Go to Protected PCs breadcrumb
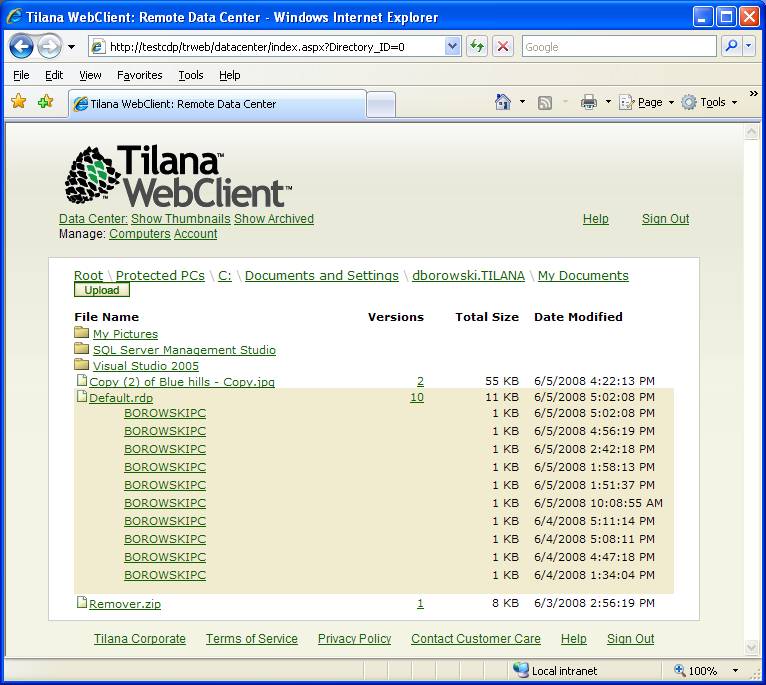This screenshot has width=766, height=685. coord(160,276)
